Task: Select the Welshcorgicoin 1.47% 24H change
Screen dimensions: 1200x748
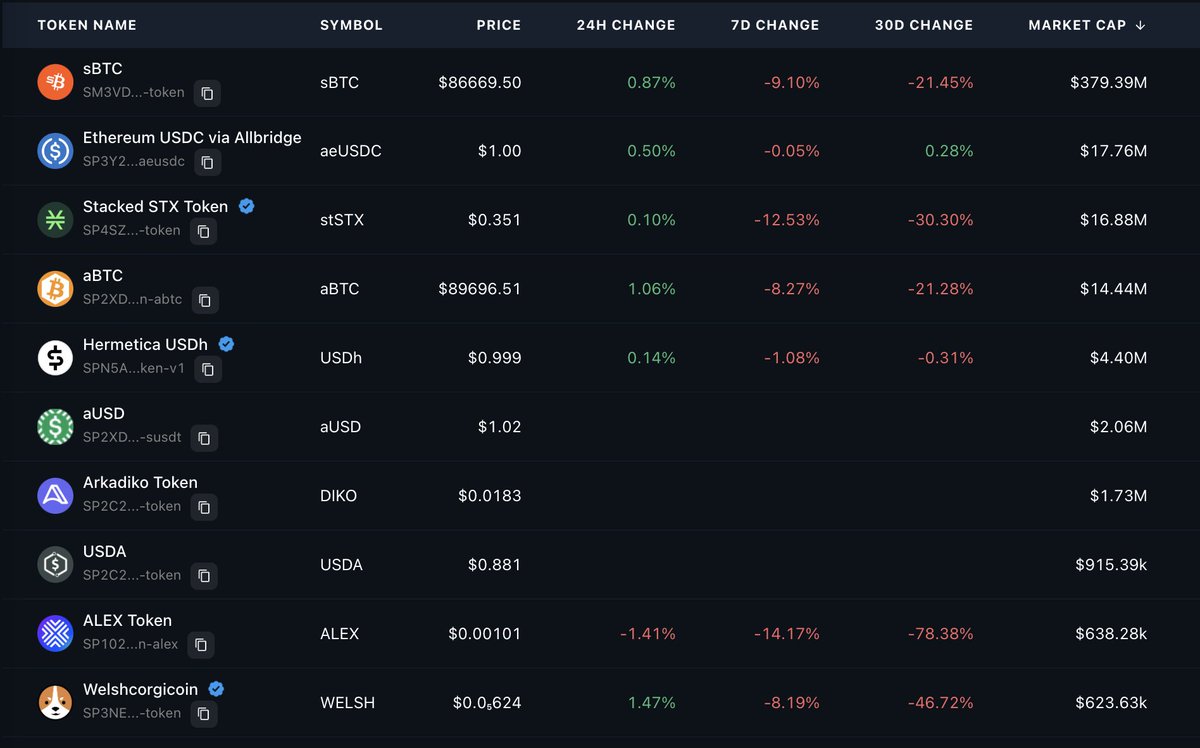Action: coord(652,704)
